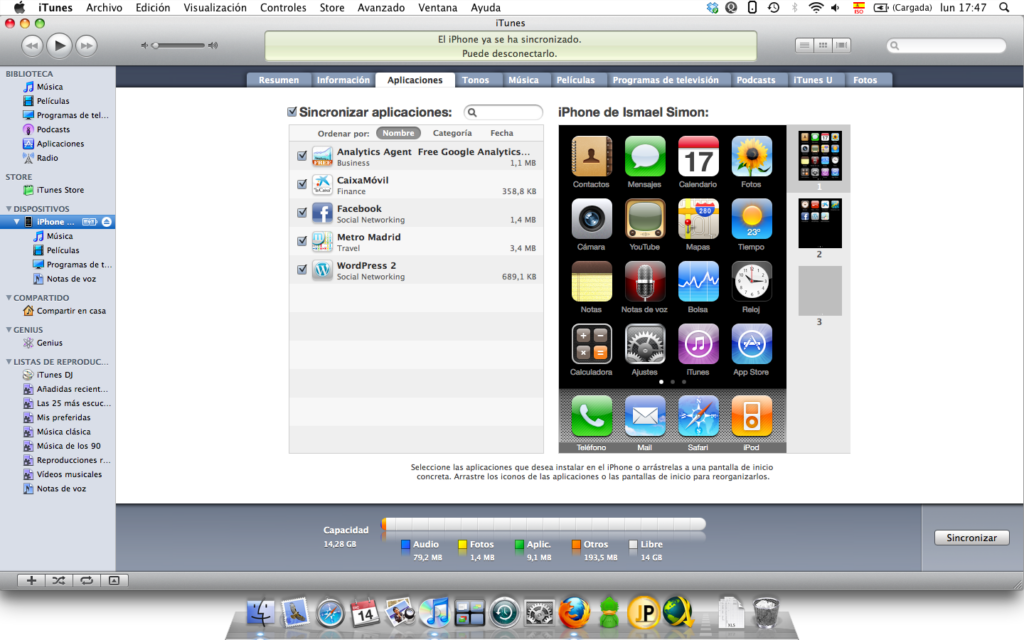Select the Fotos sunflower app icon
The image size is (1024, 640).
751,156
